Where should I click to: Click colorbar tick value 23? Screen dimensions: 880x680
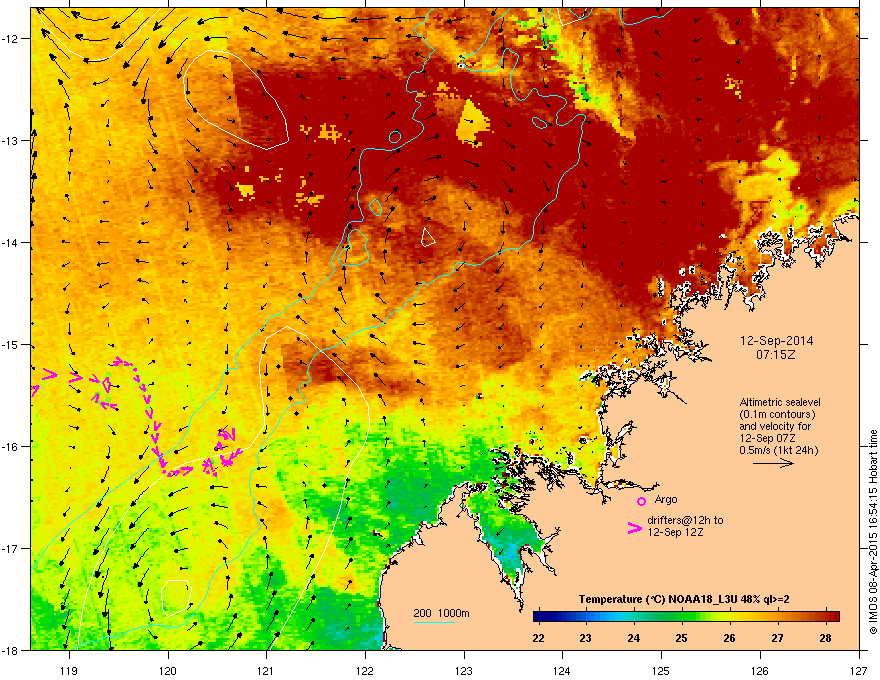click(585, 638)
